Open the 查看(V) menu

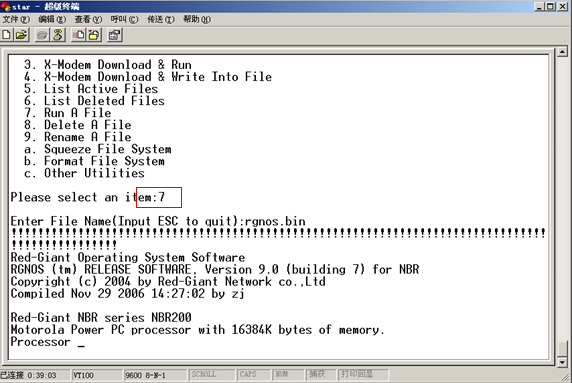88,19
